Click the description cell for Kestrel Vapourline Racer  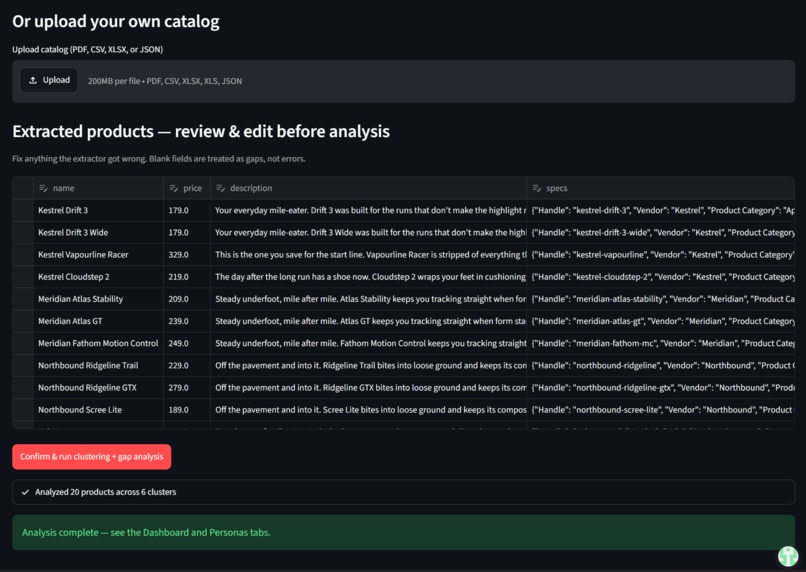coord(368,254)
